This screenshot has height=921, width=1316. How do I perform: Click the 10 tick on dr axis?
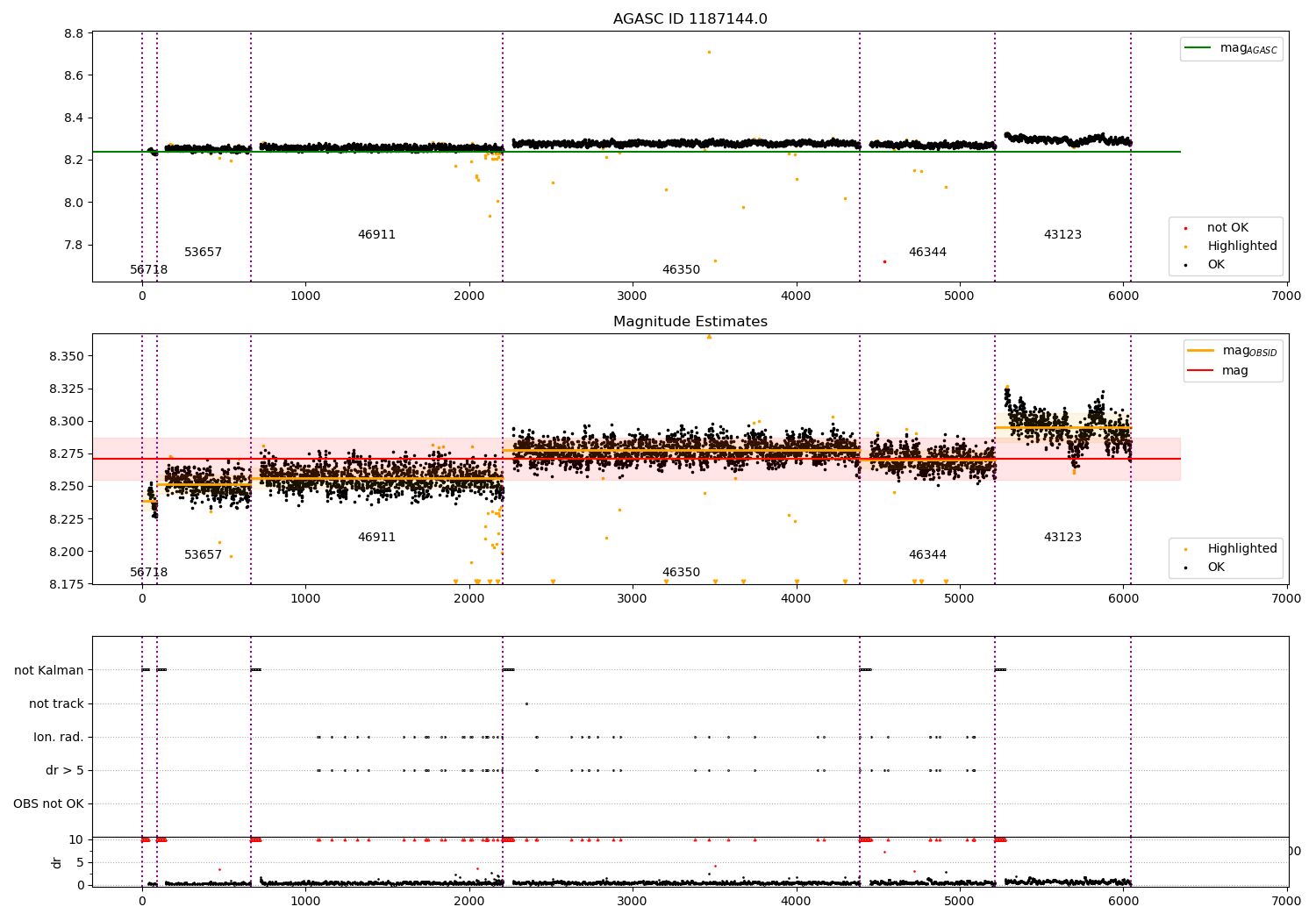[x=76, y=840]
